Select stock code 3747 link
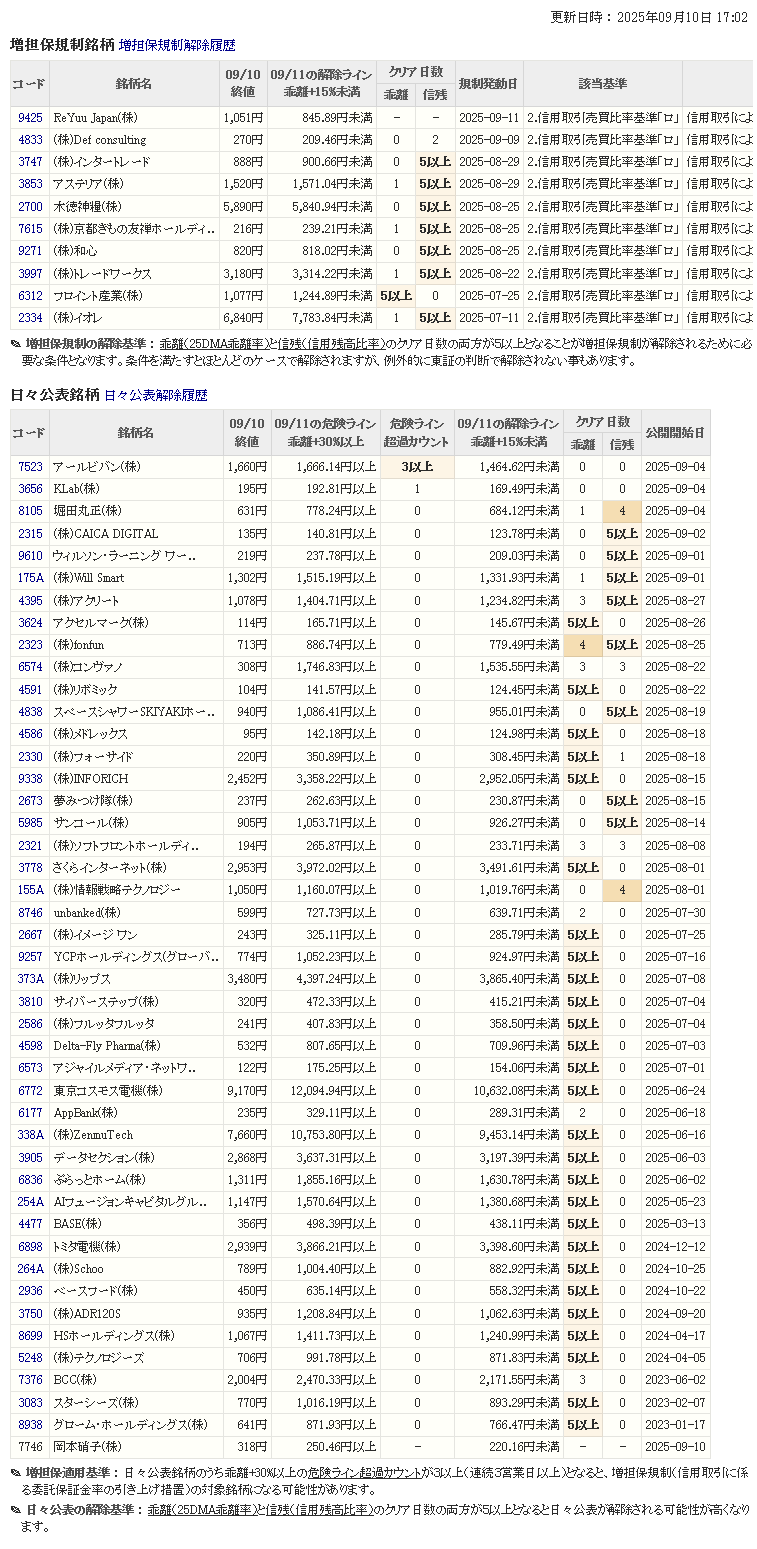The height and width of the screenshot is (1549, 757). pyautogui.click(x=30, y=162)
